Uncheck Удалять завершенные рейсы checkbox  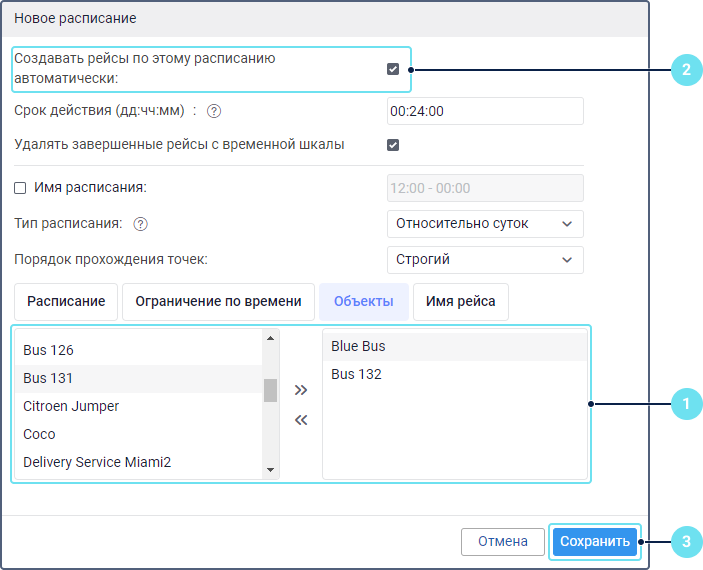click(x=393, y=145)
